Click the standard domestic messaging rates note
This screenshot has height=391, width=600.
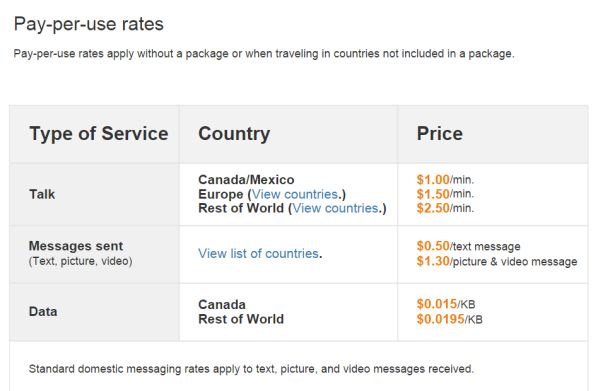[x=251, y=369]
